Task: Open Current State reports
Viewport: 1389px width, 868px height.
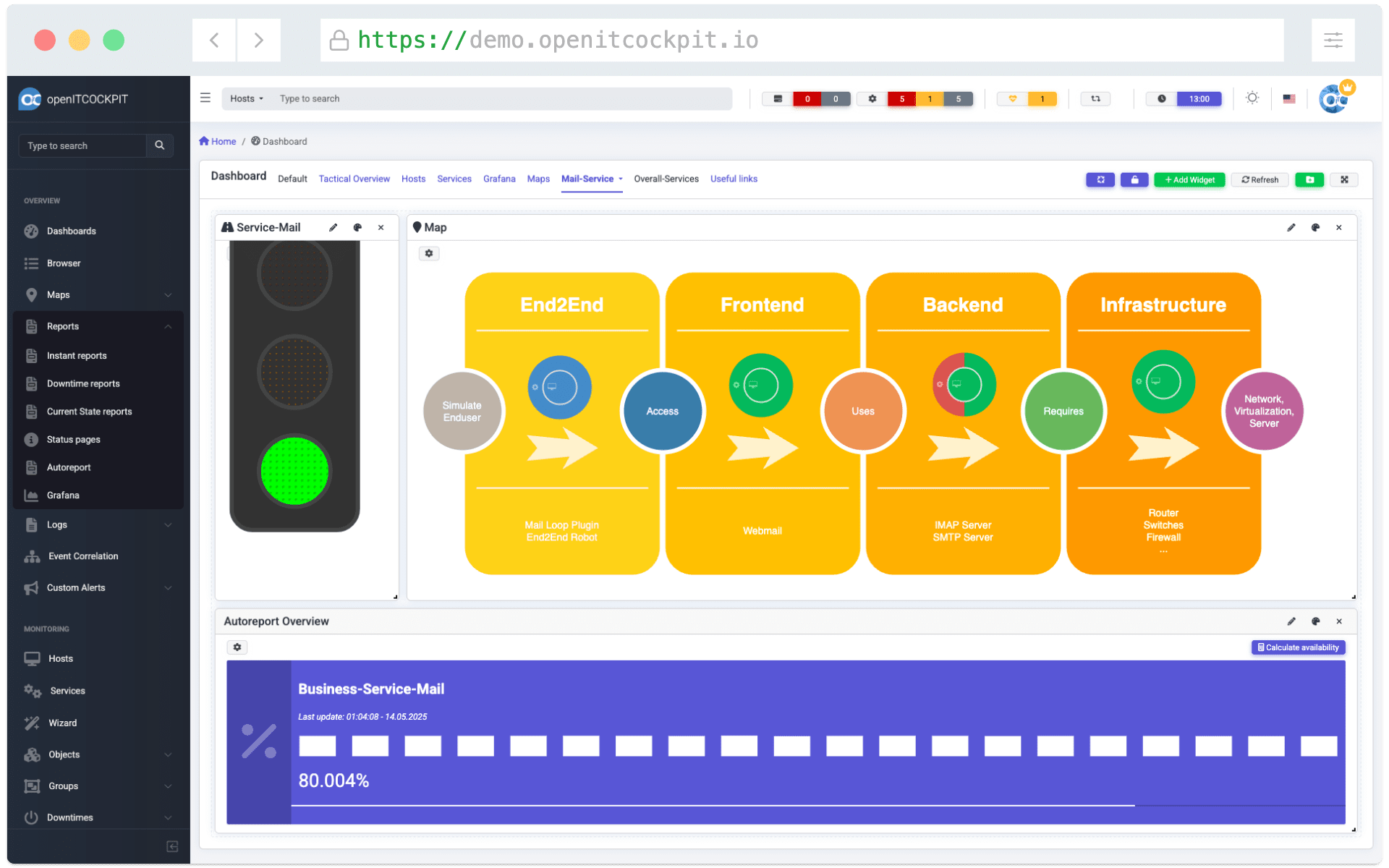Action: tap(98, 412)
